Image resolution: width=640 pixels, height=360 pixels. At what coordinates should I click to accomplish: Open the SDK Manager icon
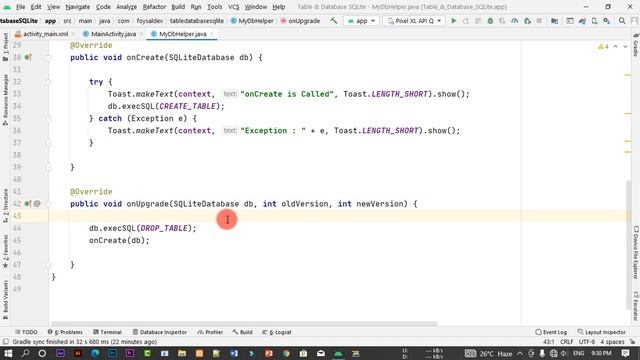pyautogui.click(x=607, y=21)
